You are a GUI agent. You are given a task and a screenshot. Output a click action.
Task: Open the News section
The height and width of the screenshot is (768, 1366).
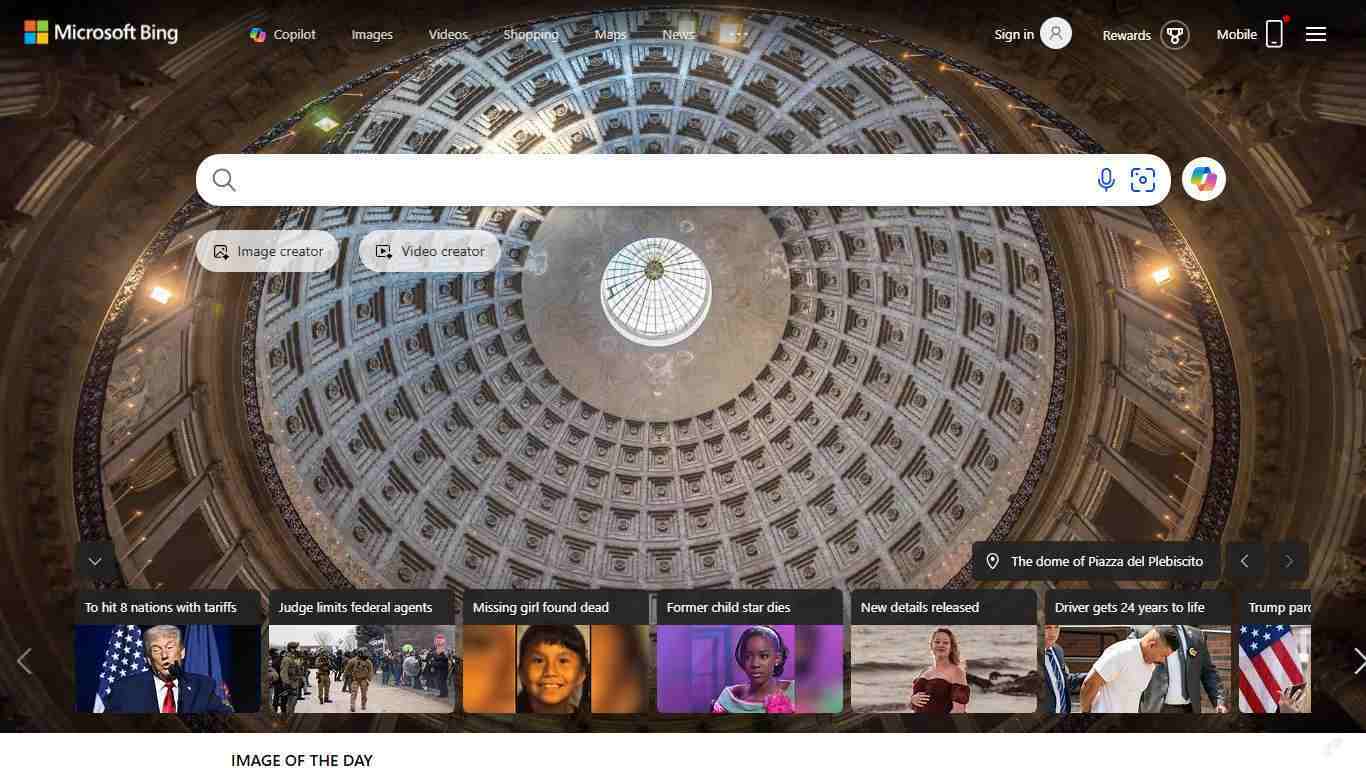click(677, 33)
